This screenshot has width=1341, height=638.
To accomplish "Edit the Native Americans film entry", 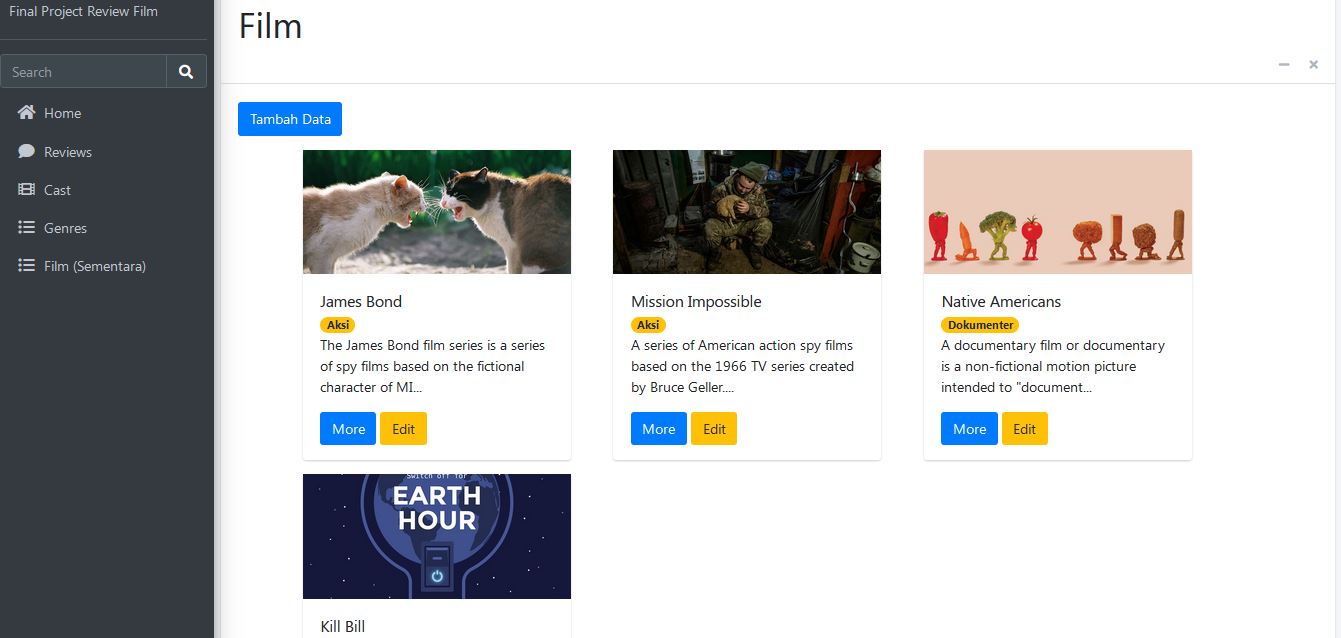I will click(1025, 429).
